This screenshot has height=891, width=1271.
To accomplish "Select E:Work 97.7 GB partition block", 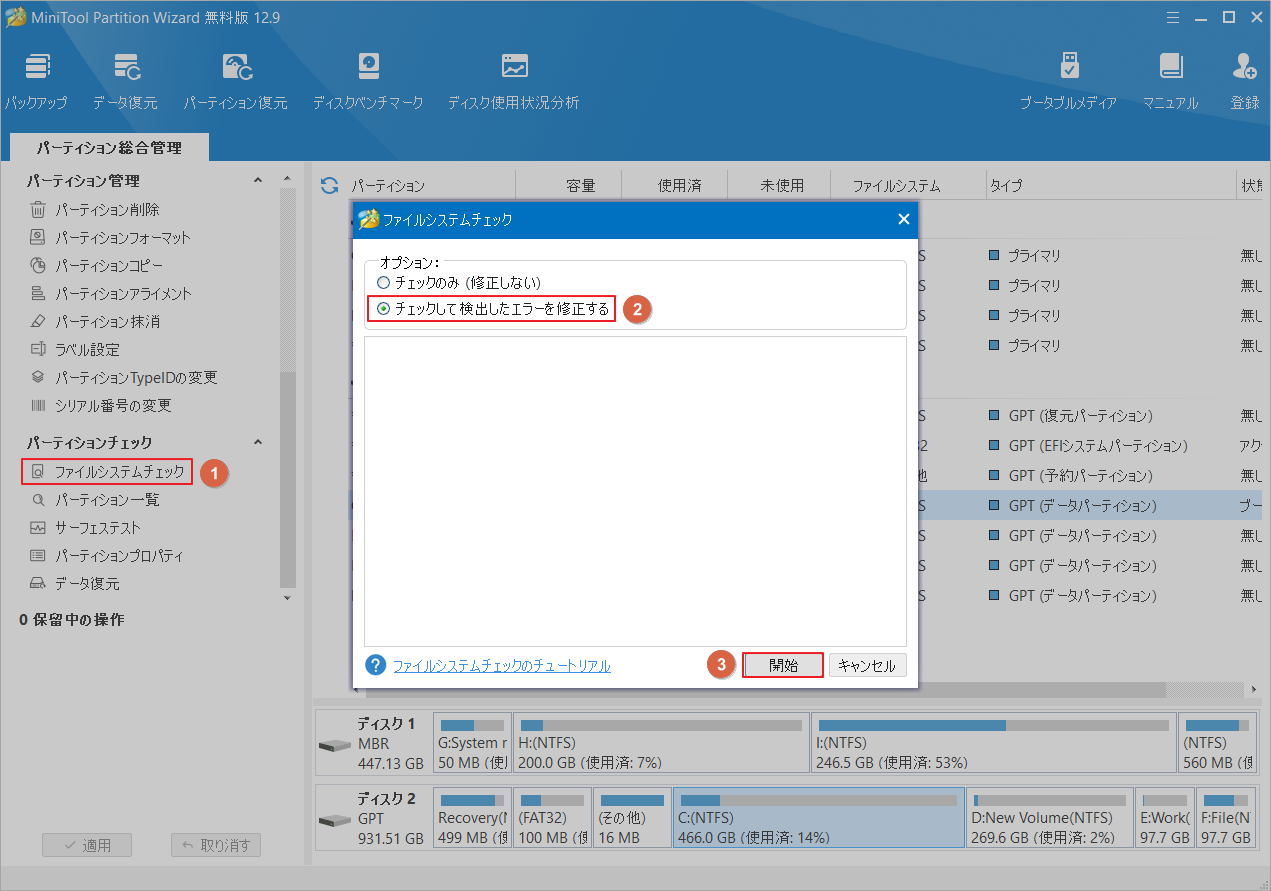I will pos(1165,818).
